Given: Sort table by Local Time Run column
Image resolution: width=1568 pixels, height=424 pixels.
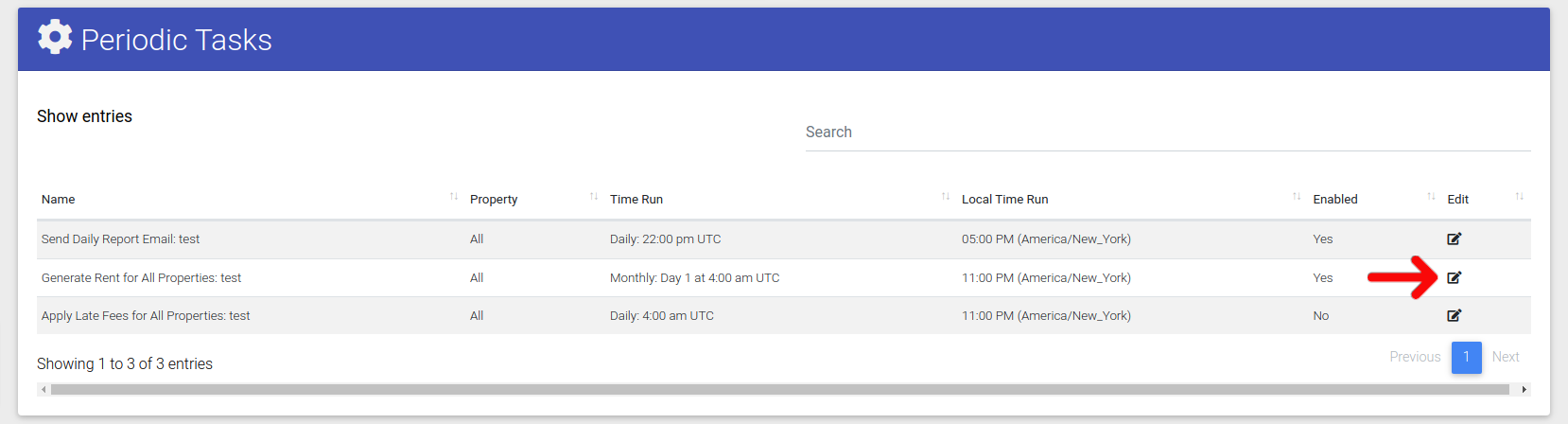Looking at the screenshot, I should [x=1004, y=199].
